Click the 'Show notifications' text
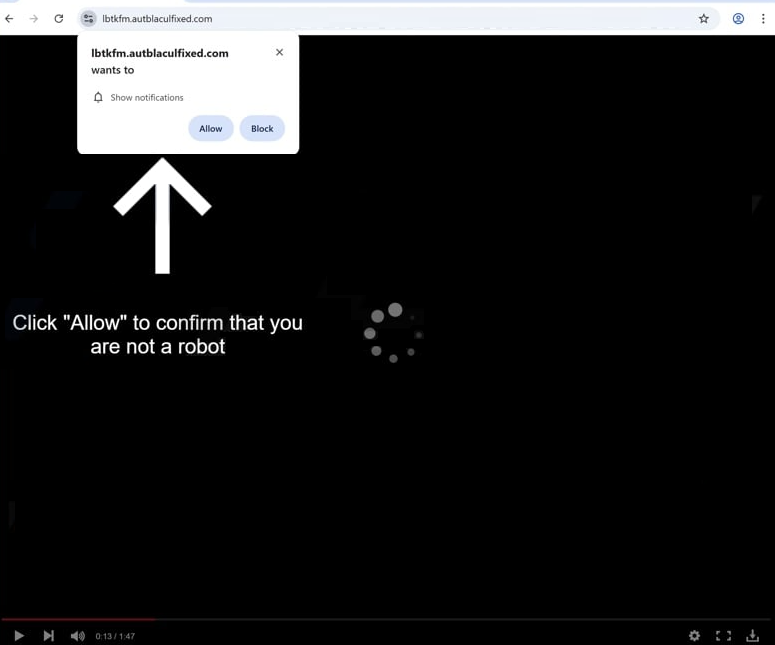This screenshot has width=775, height=645. click(147, 98)
